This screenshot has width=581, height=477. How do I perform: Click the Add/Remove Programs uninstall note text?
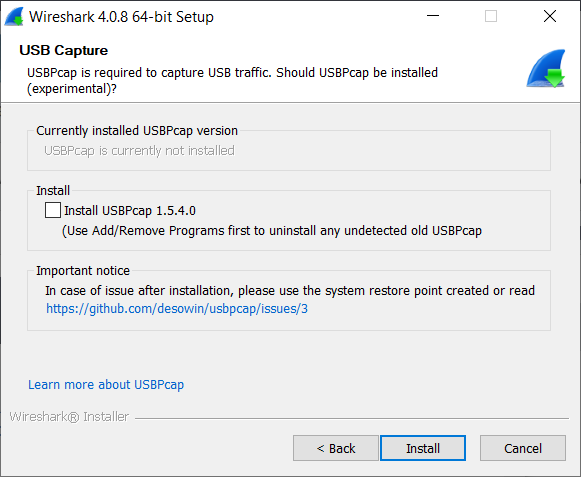click(272, 231)
